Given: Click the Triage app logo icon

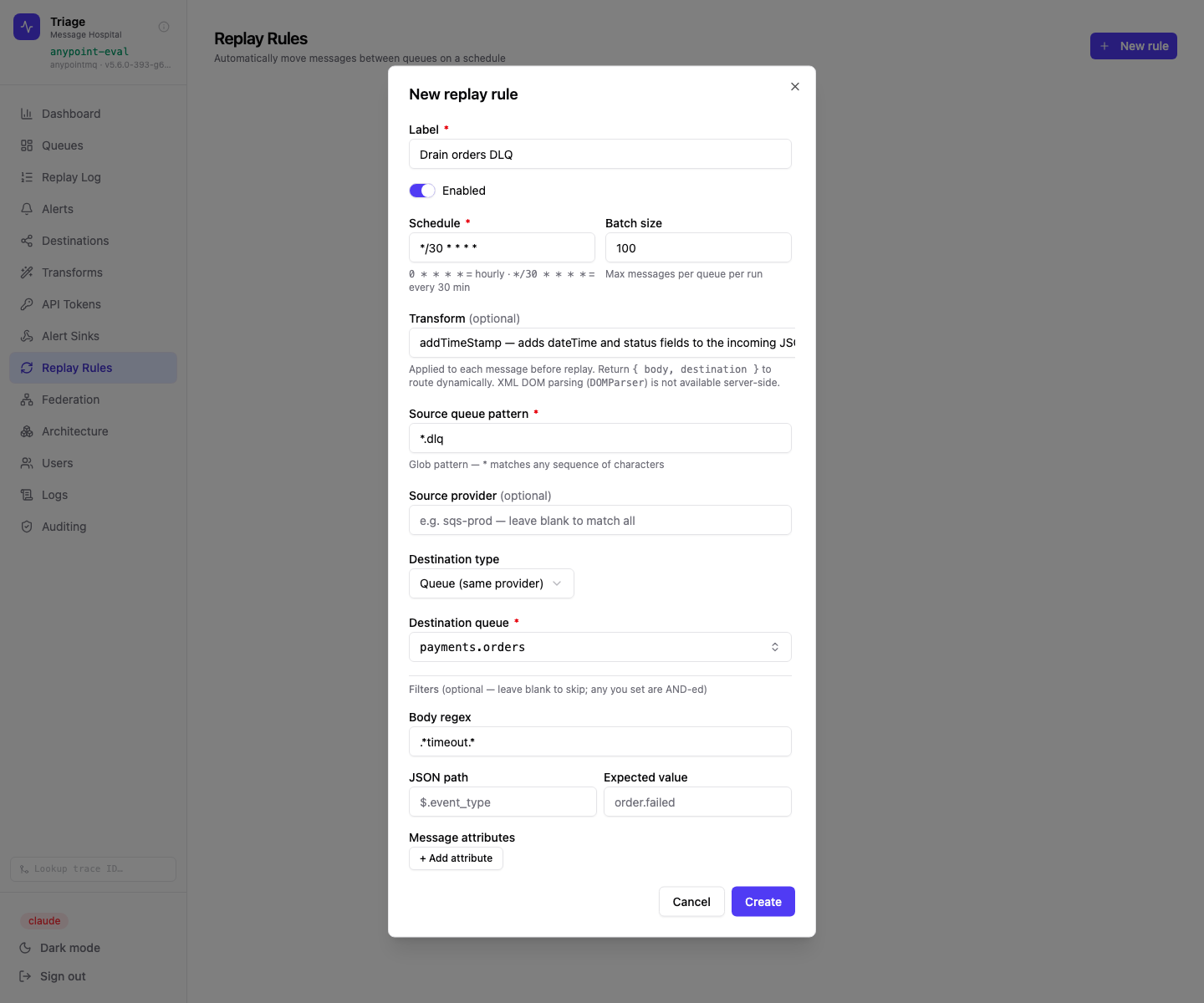Looking at the screenshot, I should [27, 27].
